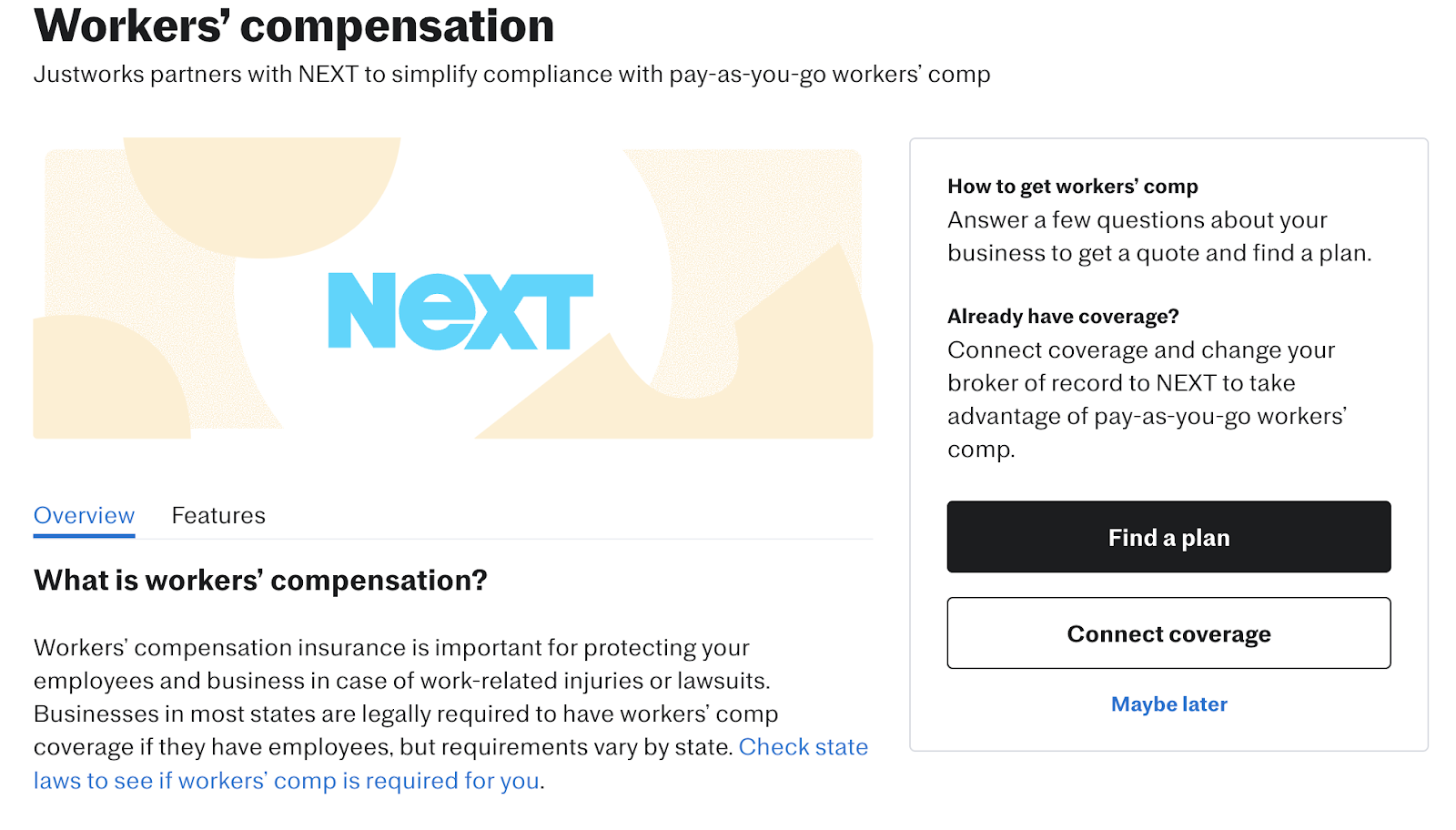Click the black Find a plan button
1456x830 pixels.
coord(1168,537)
